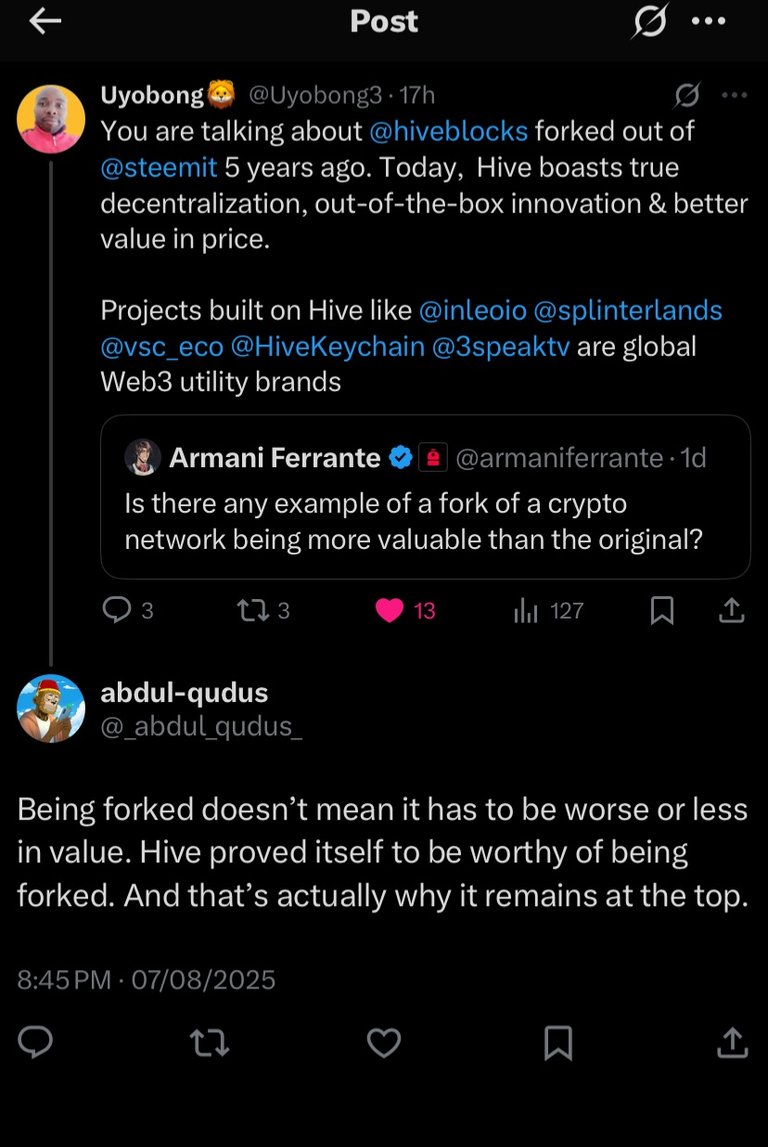This screenshot has width=768, height=1147.
Task: Reply to Uyobong's post with 3 comments
Action: 128,609
